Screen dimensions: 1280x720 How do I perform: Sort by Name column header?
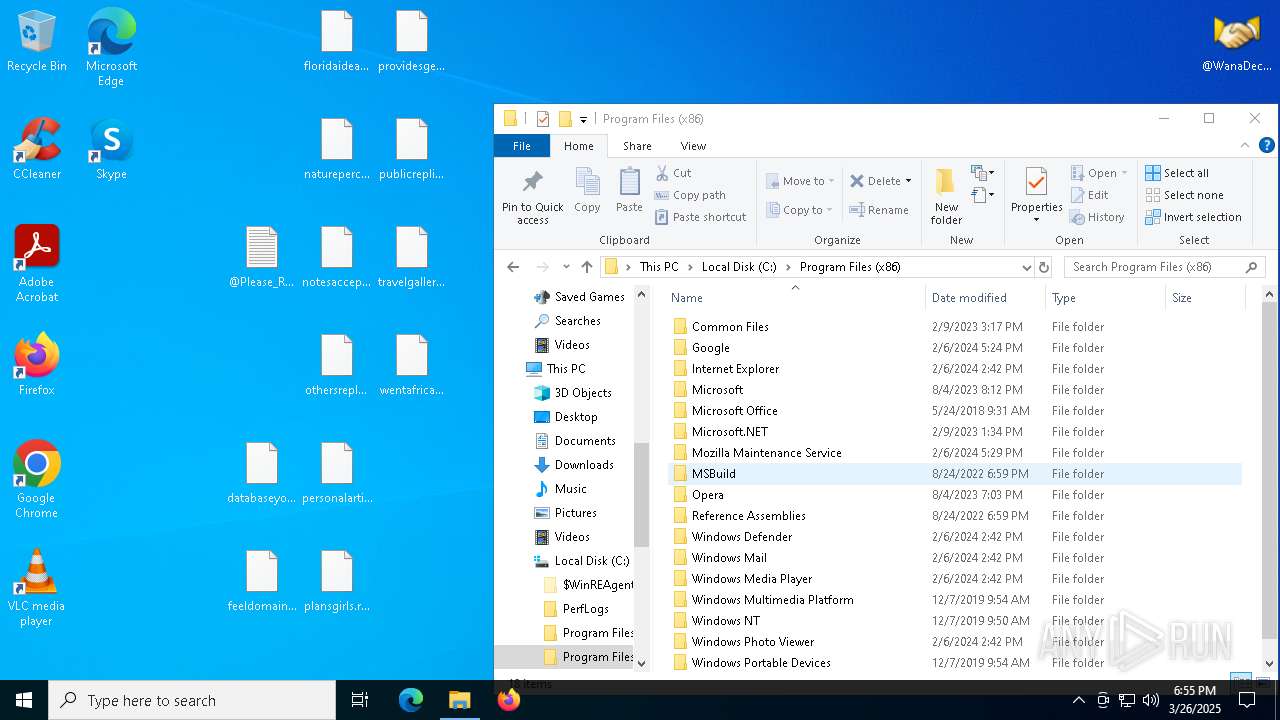click(795, 298)
